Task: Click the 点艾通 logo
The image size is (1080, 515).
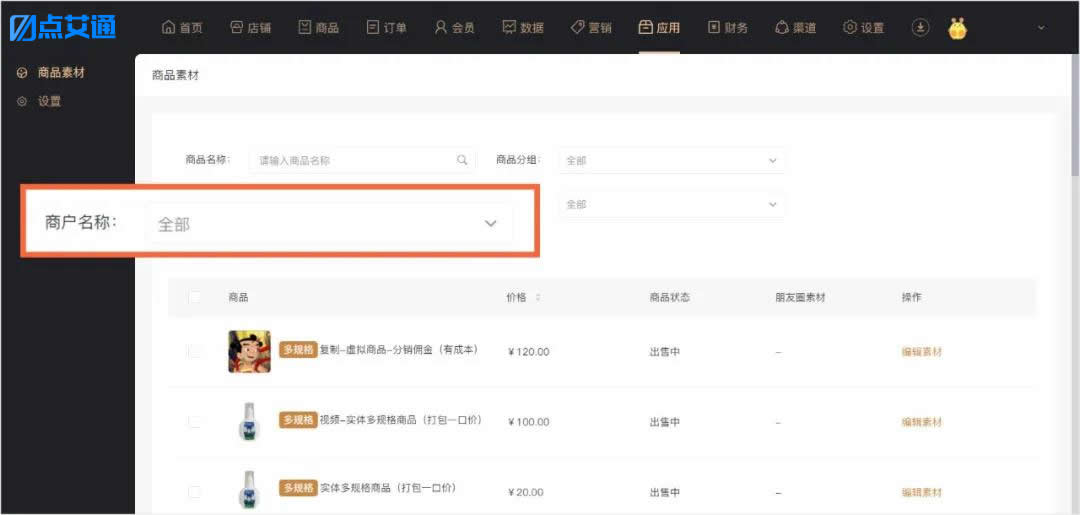Action: click(x=62, y=27)
